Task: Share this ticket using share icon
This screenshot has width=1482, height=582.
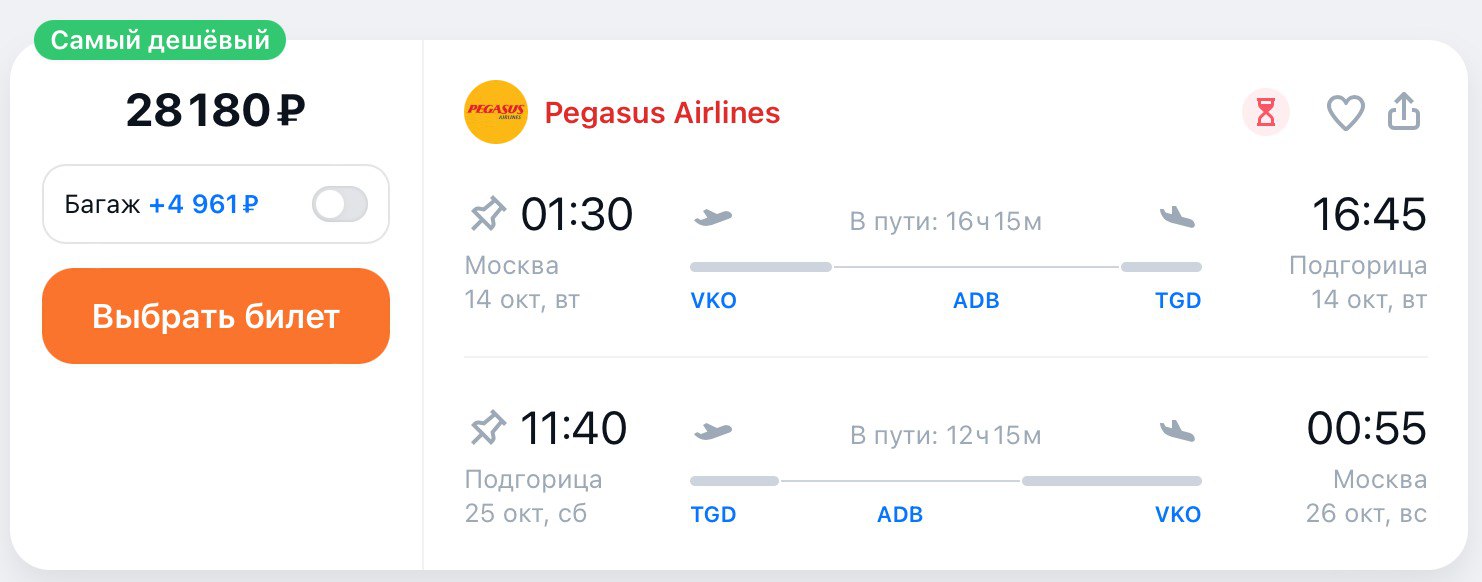Action: pyautogui.click(x=1404, y=112)
